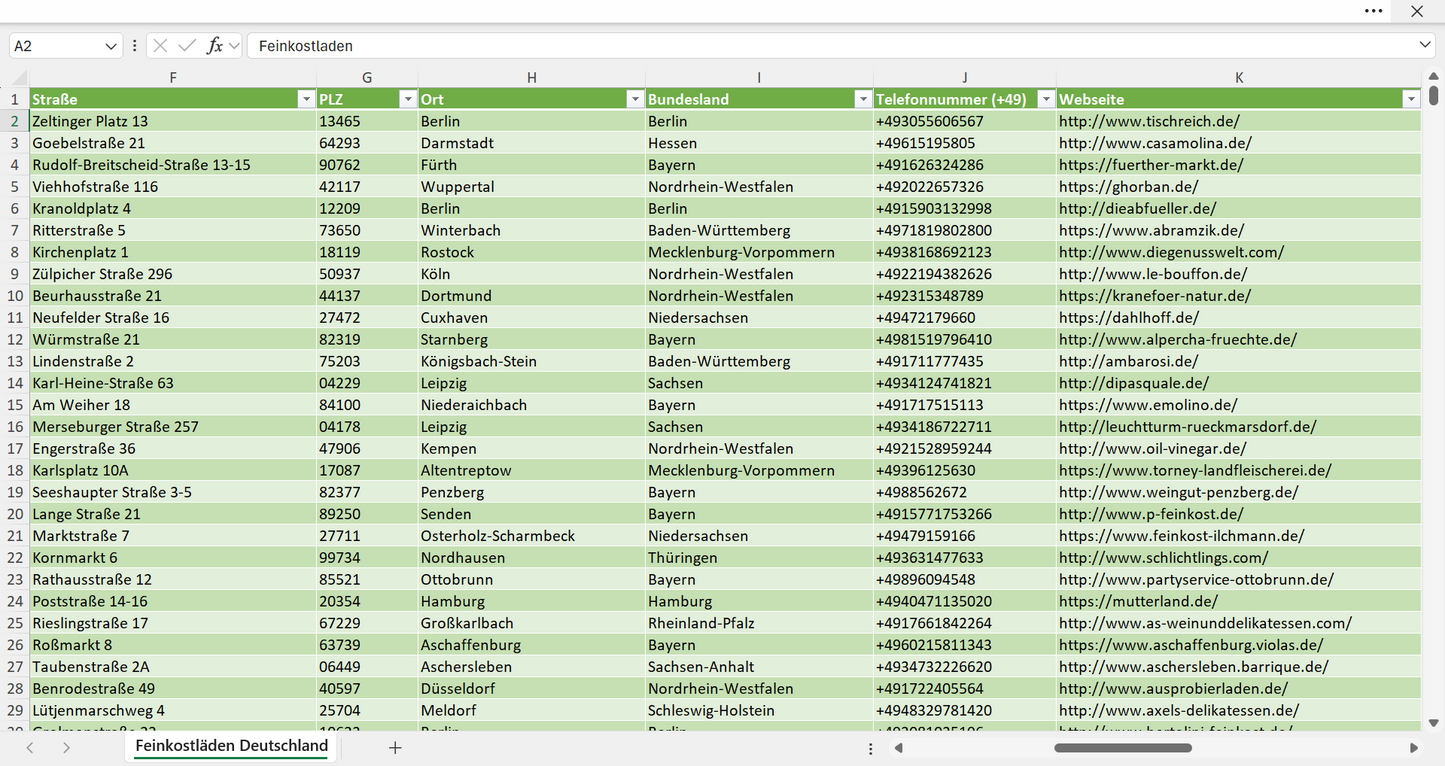Select the Feinkostläden Deutschland sheet tab

point(232,746)
